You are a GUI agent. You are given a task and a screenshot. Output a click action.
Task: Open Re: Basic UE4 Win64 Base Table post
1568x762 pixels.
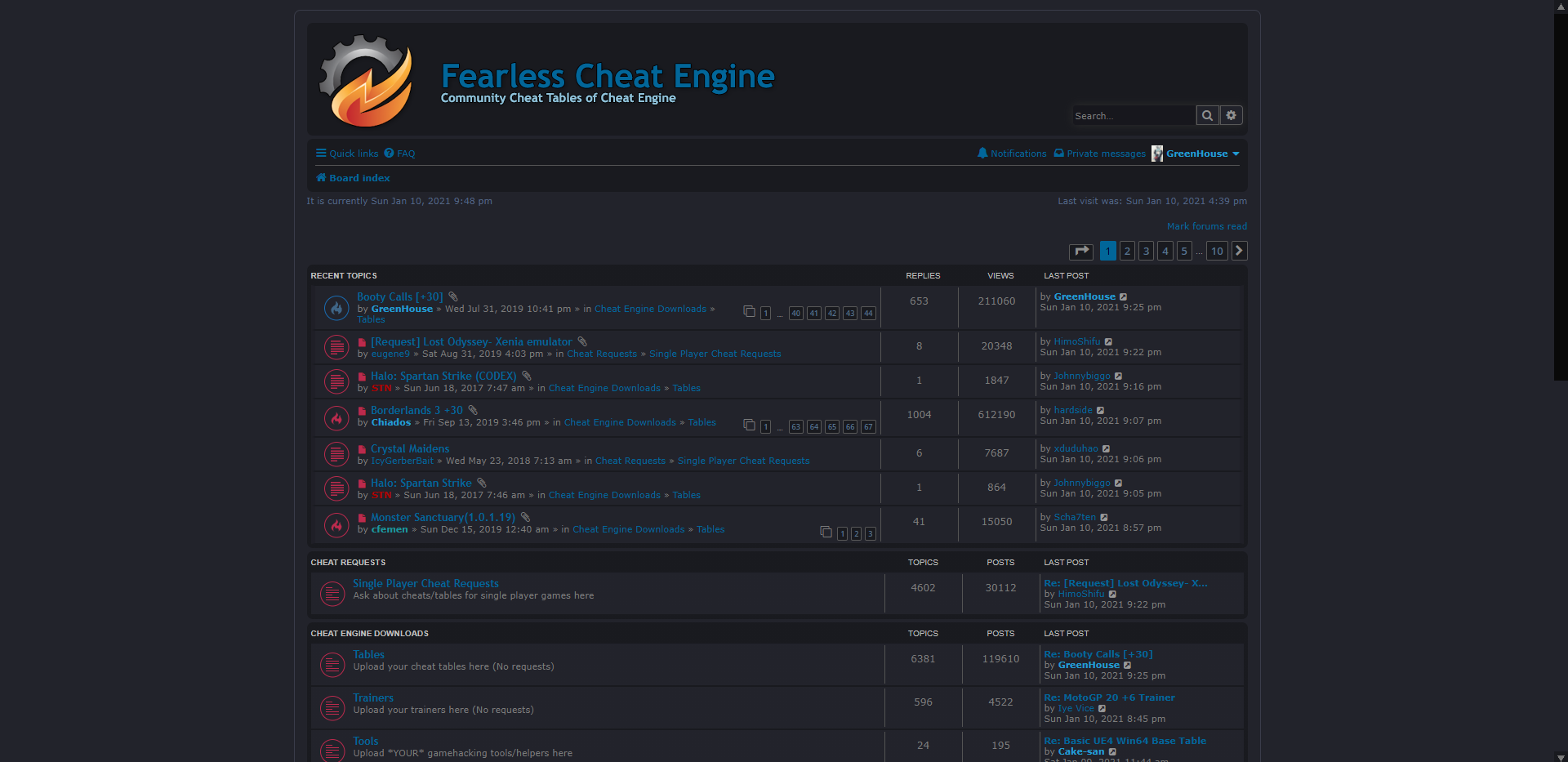[x=1125, y=741]
